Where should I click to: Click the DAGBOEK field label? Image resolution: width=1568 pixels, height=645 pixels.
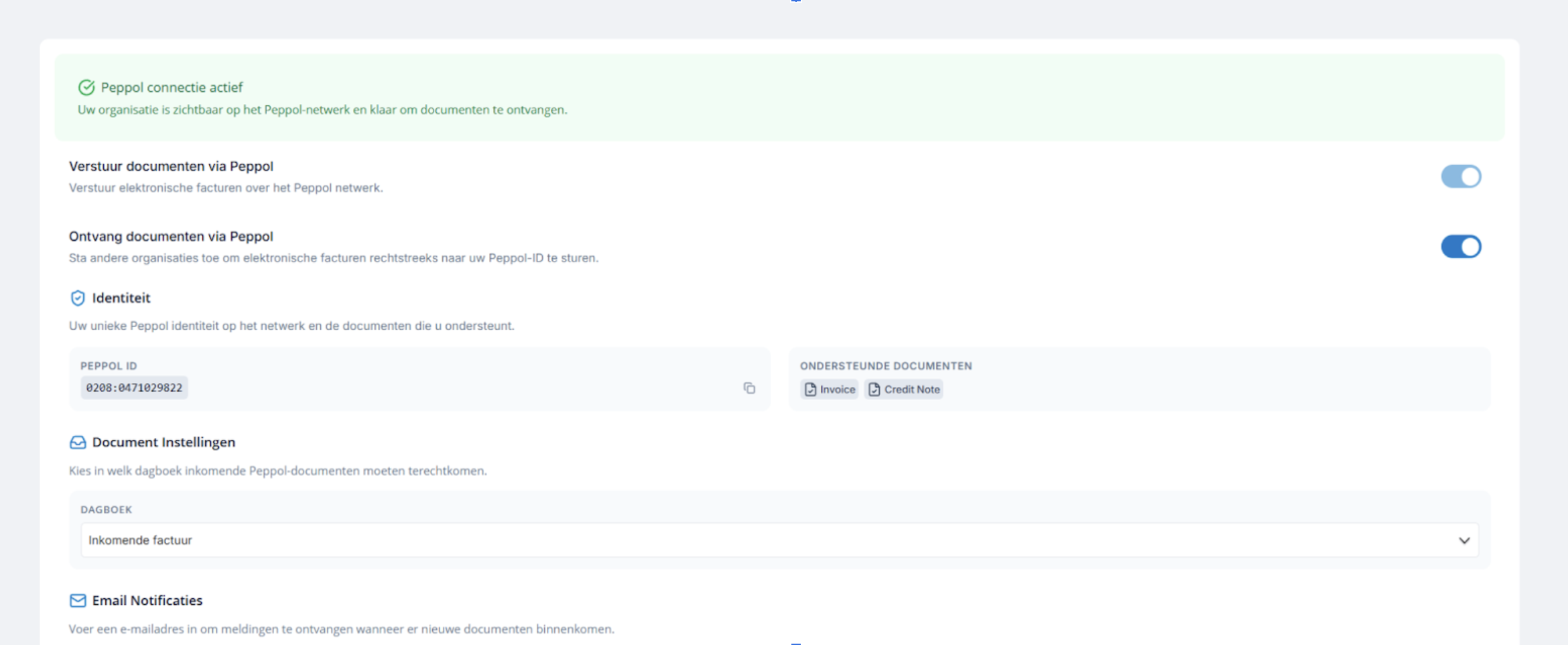coord(106,510)
